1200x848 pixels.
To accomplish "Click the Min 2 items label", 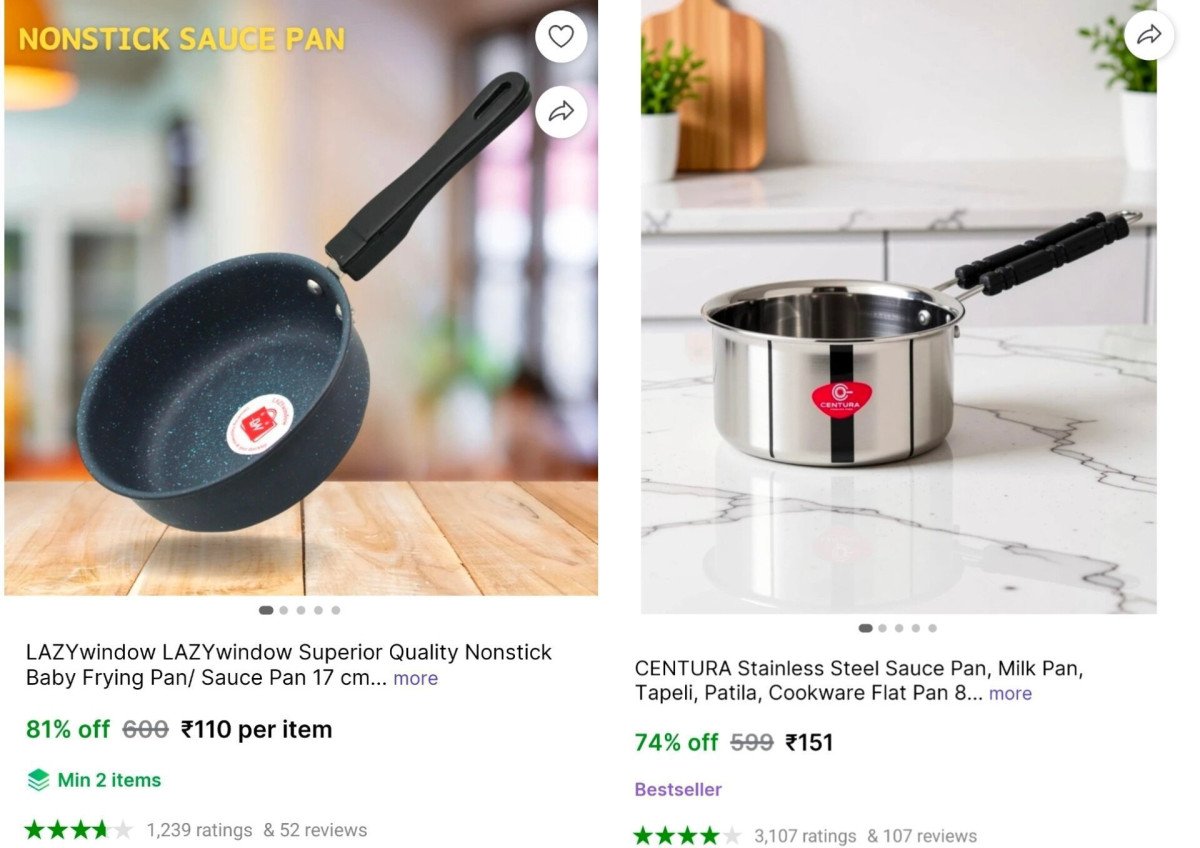I will (x=109, y=780).
